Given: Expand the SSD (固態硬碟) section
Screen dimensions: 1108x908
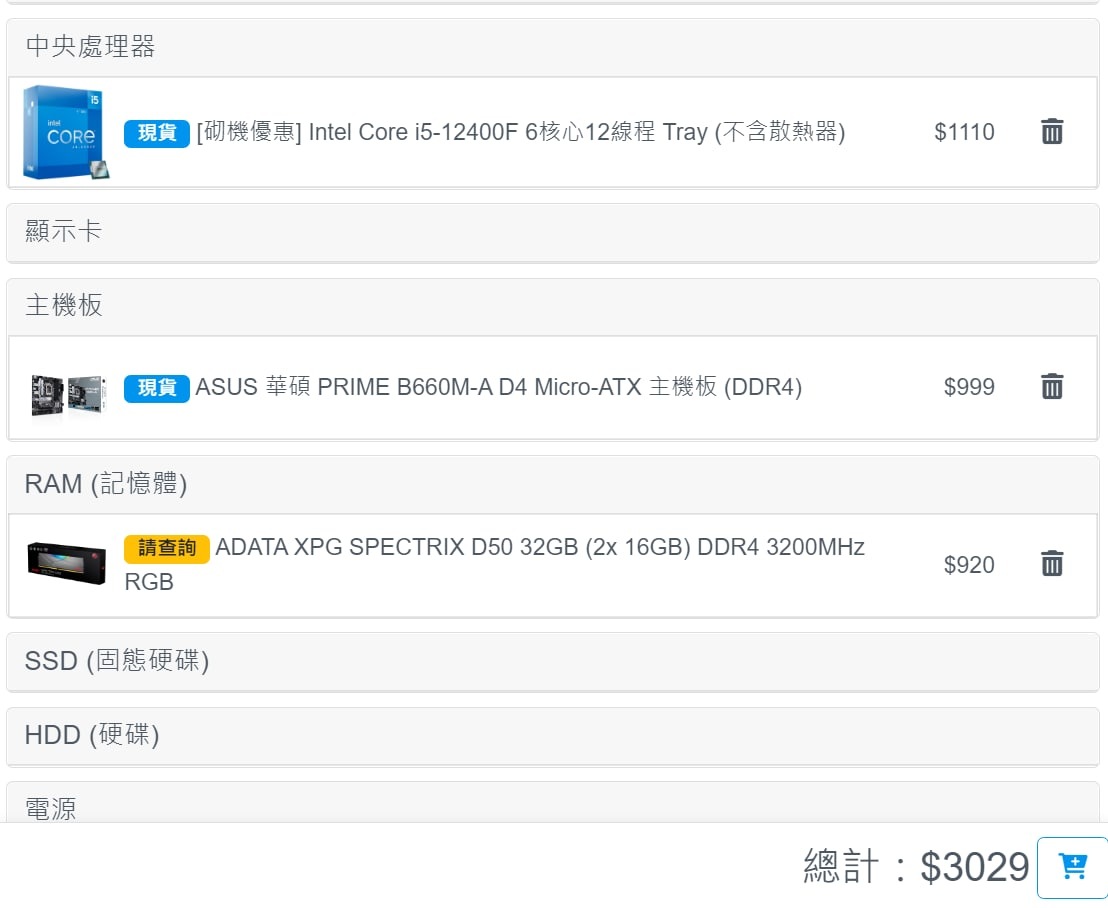Looking at the screenshot, I should [x=553, y=661].
